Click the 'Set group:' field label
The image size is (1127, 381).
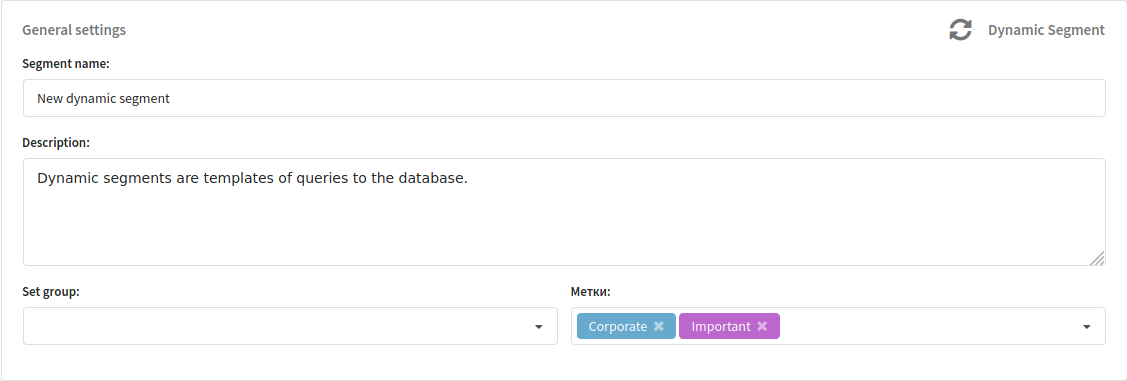point(51,292)
